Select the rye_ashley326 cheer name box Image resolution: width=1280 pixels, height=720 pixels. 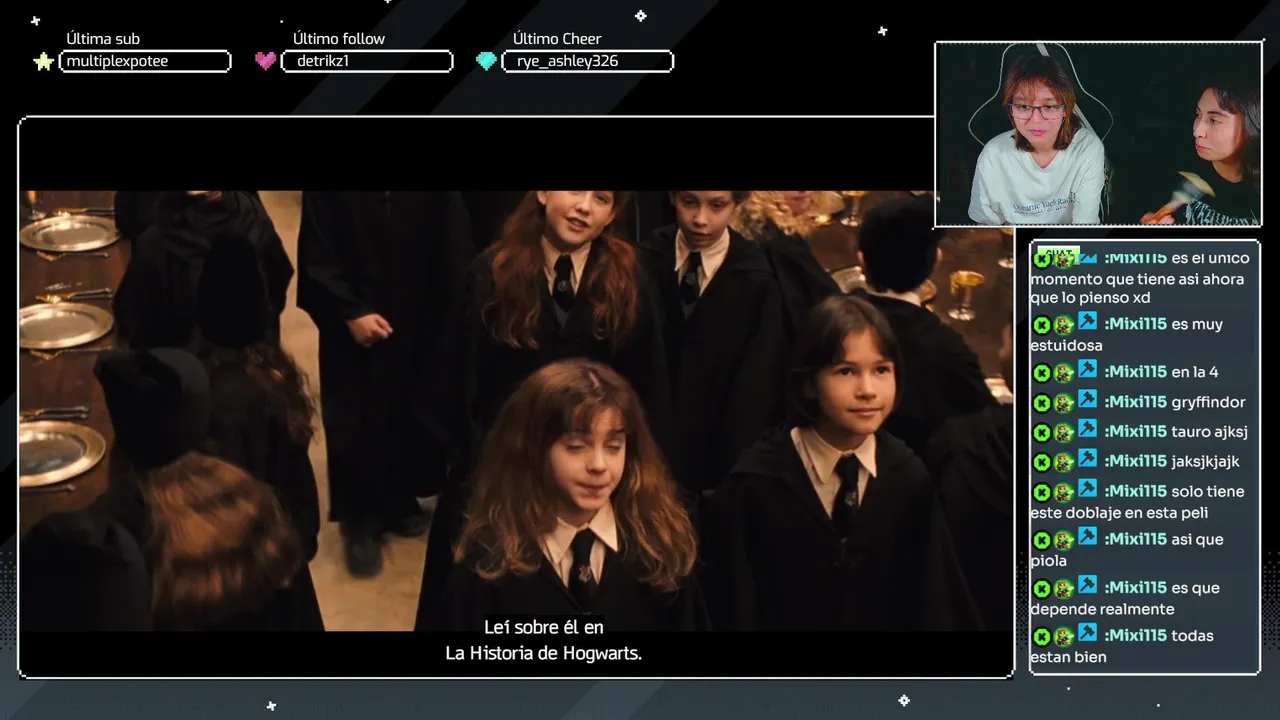point(588,61)
